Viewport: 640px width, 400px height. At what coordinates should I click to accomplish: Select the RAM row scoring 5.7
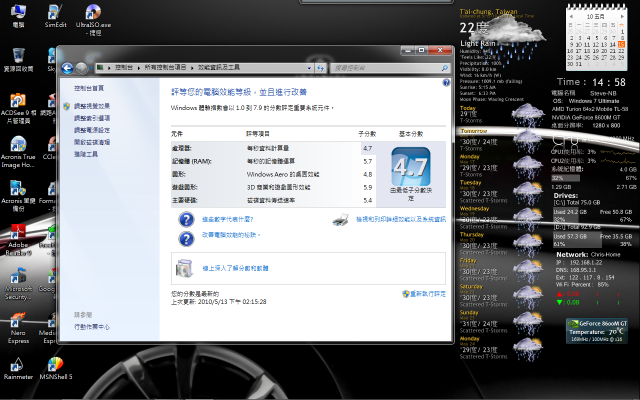(x=273, y=161)
